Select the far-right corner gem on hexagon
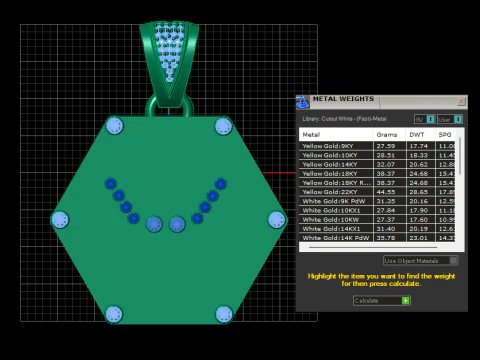This screenshot has height=360, width=480. pyautogui.click(x=277, y=220)
